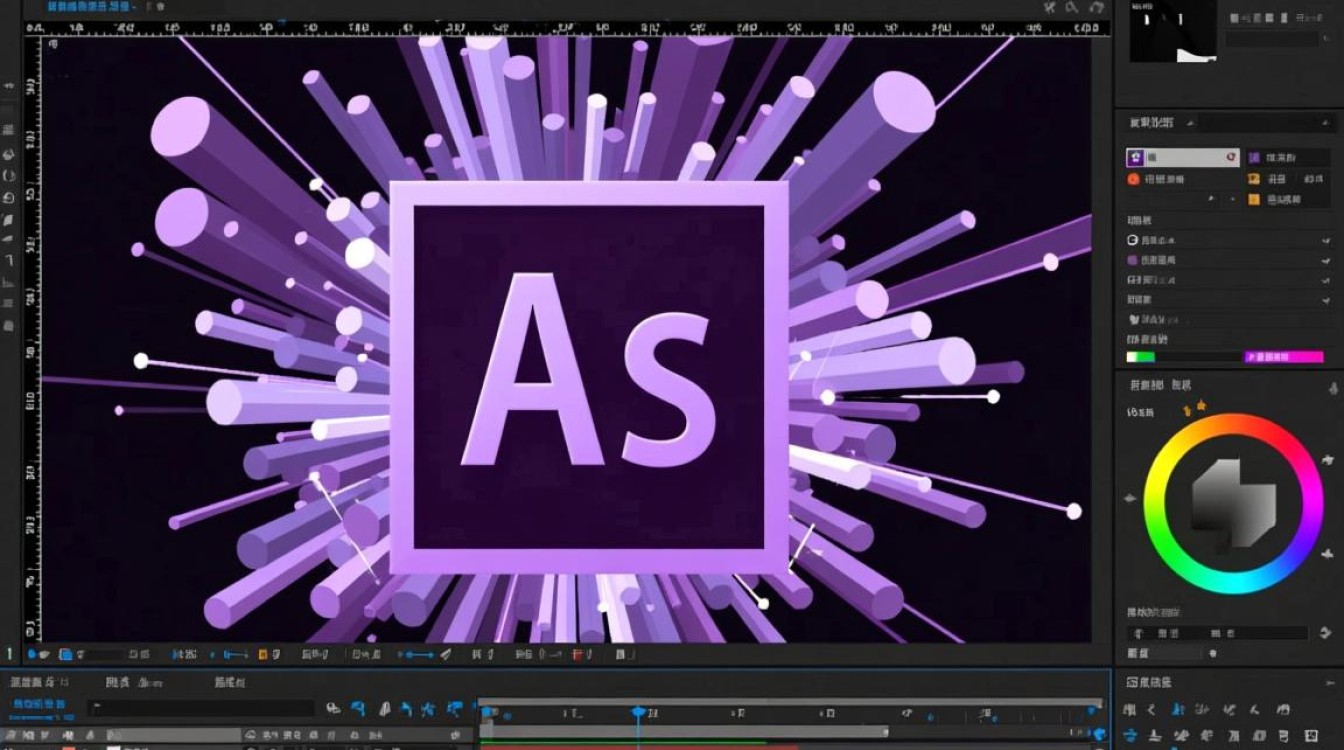The image size is (1344, 750).
Task: Toggle checkmark on the white circle icon row
Action: pyautogui.click(x=1325, y=240)
